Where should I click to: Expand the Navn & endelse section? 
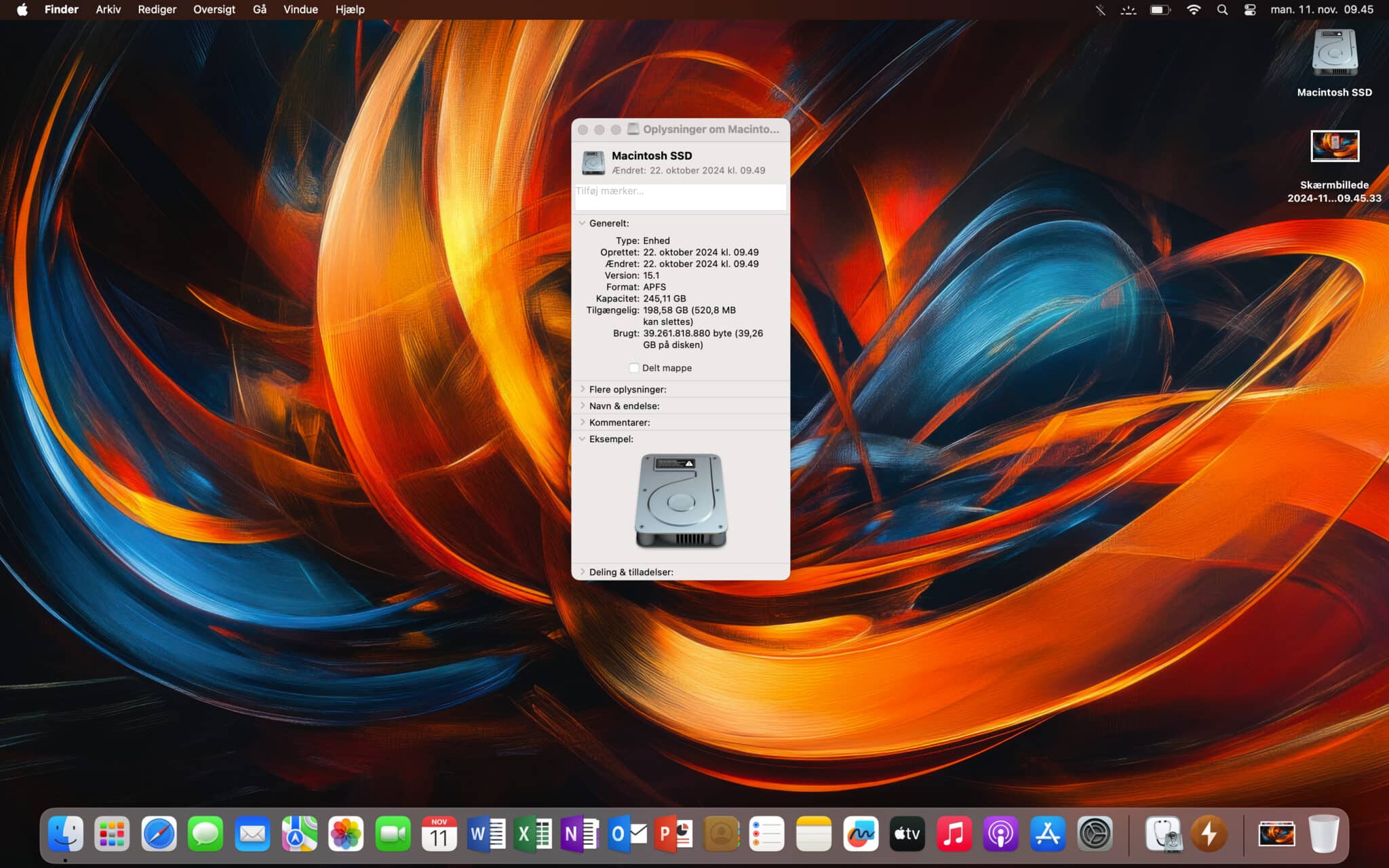(582, 406)
